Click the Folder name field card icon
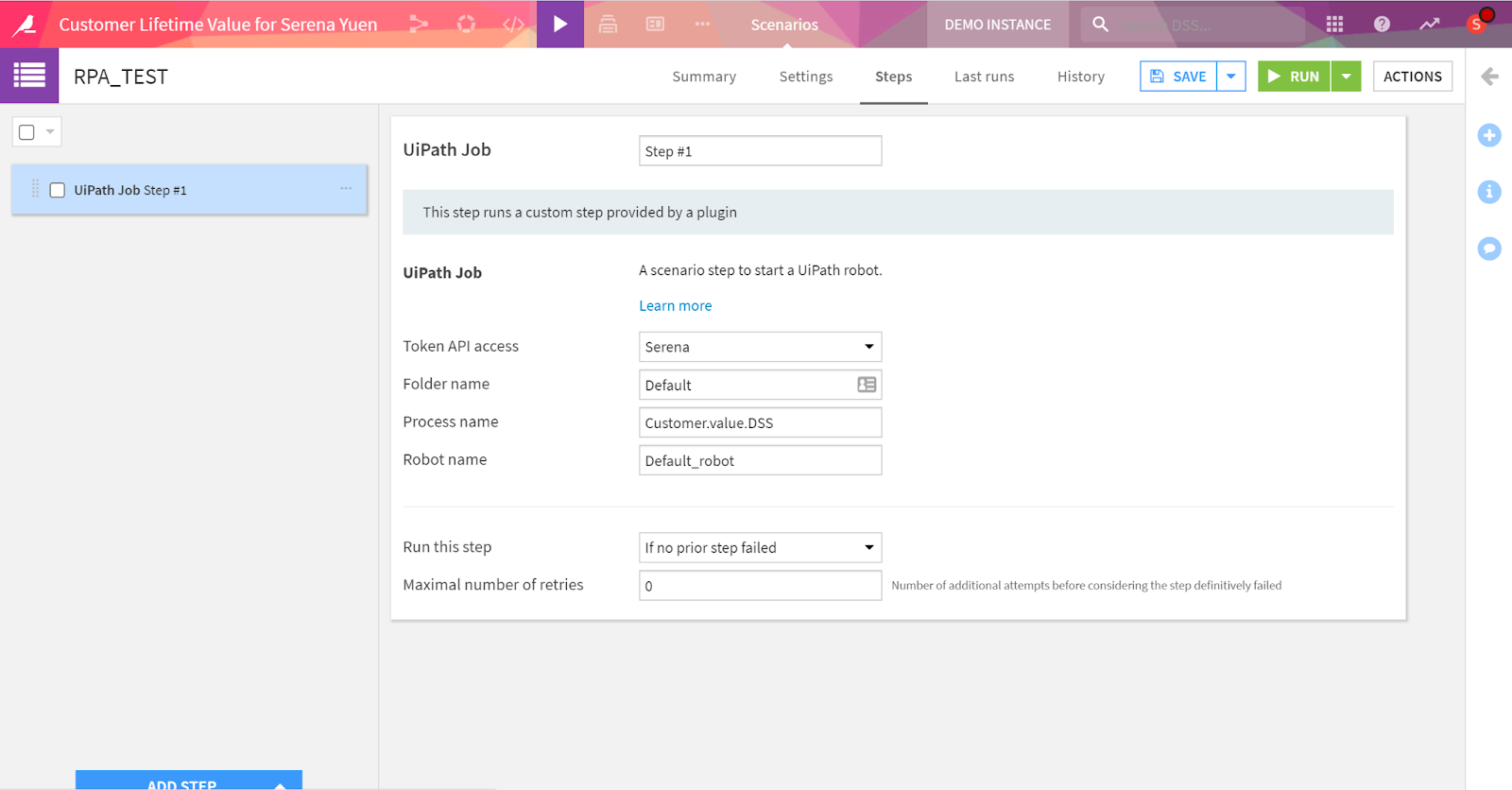 pos(867,385)
